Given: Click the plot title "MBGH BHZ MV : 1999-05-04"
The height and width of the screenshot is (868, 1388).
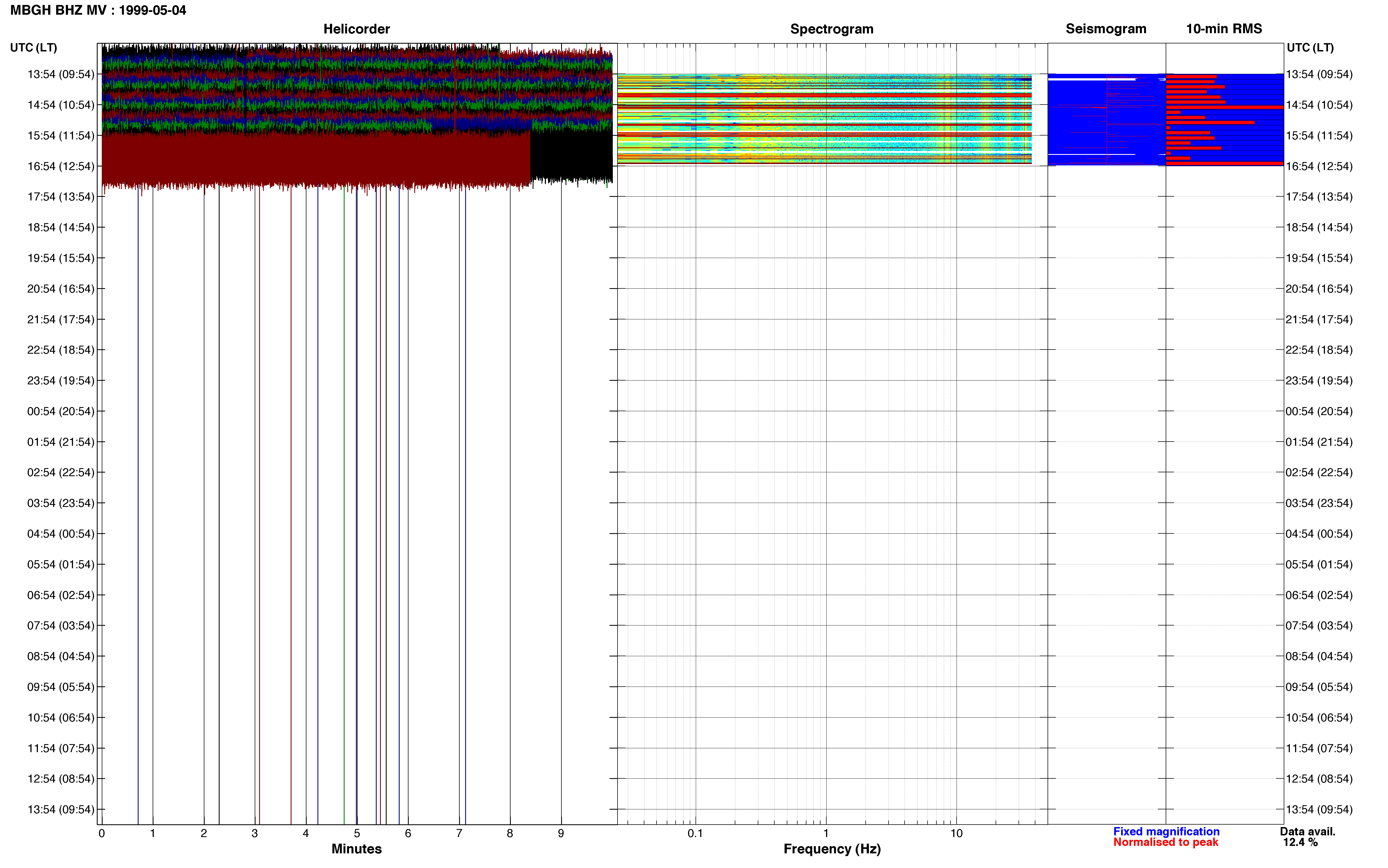Looking at the screenshot, I should [98, 10].
